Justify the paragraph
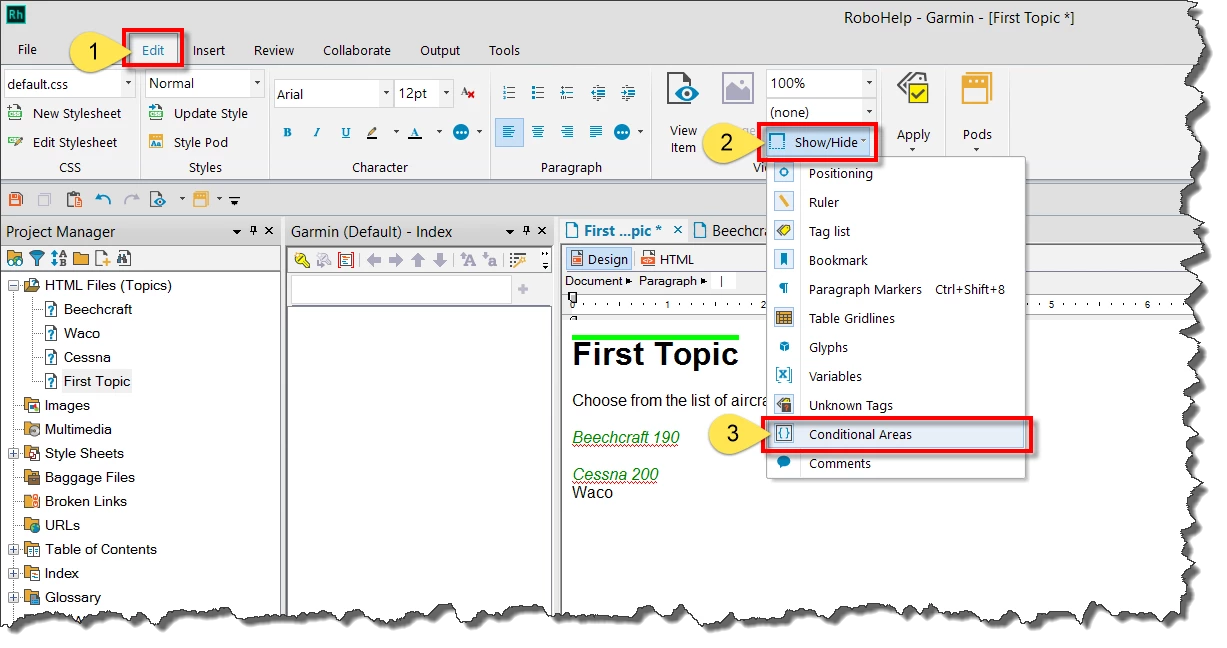The height and width of the screenshot is (648, 1227). pyautogui.click(x=596, y=132)
